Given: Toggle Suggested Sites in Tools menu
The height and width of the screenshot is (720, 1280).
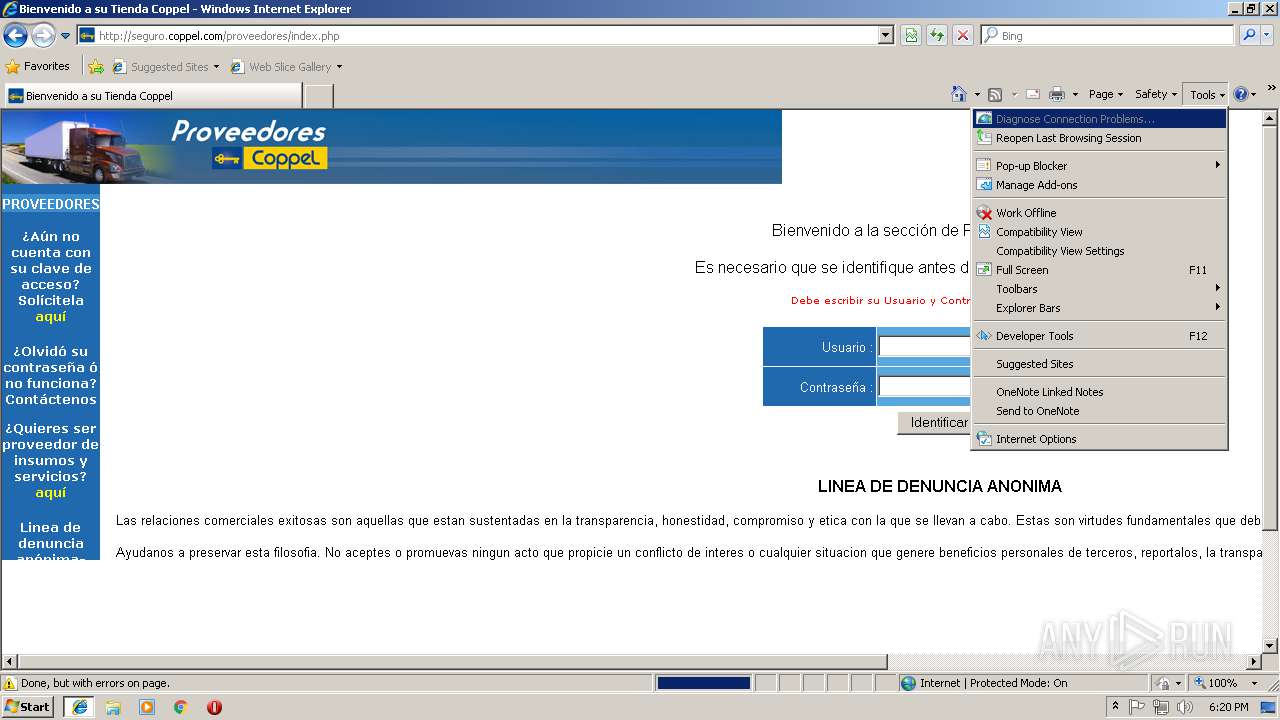Looking at the screenshot, I should [1099, 364].
